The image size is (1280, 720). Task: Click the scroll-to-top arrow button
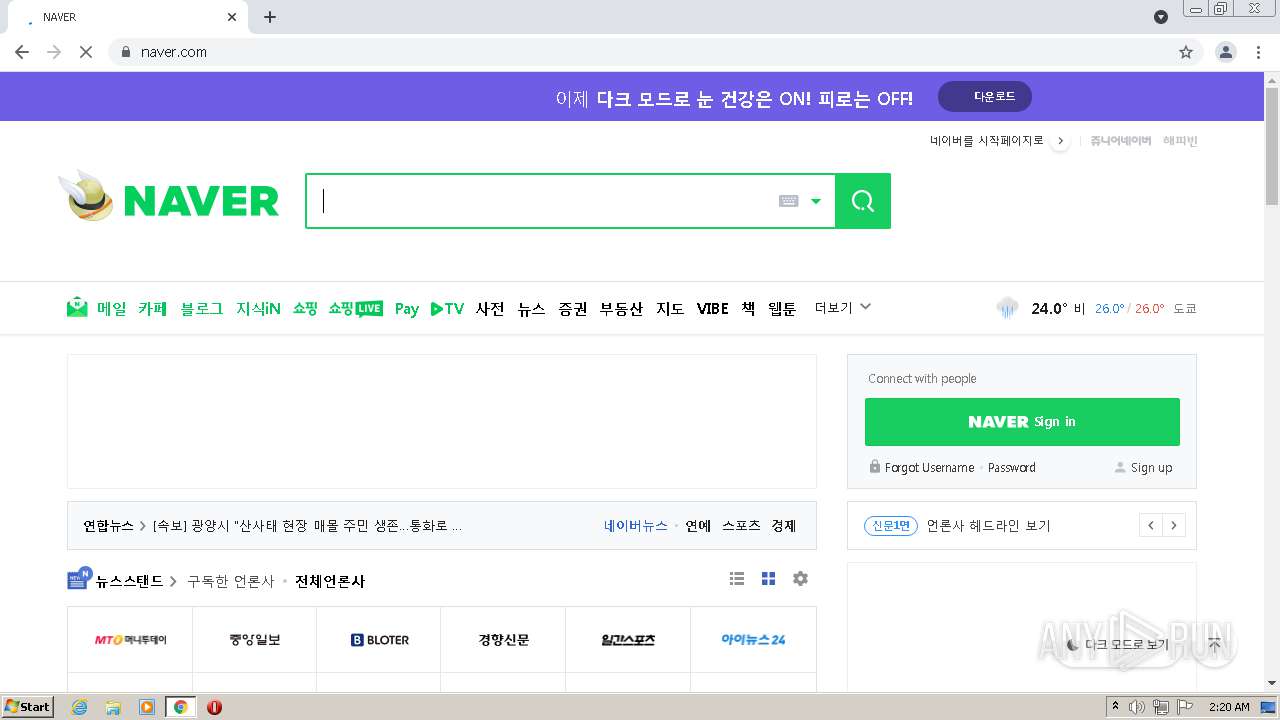tap(1214, 645)
